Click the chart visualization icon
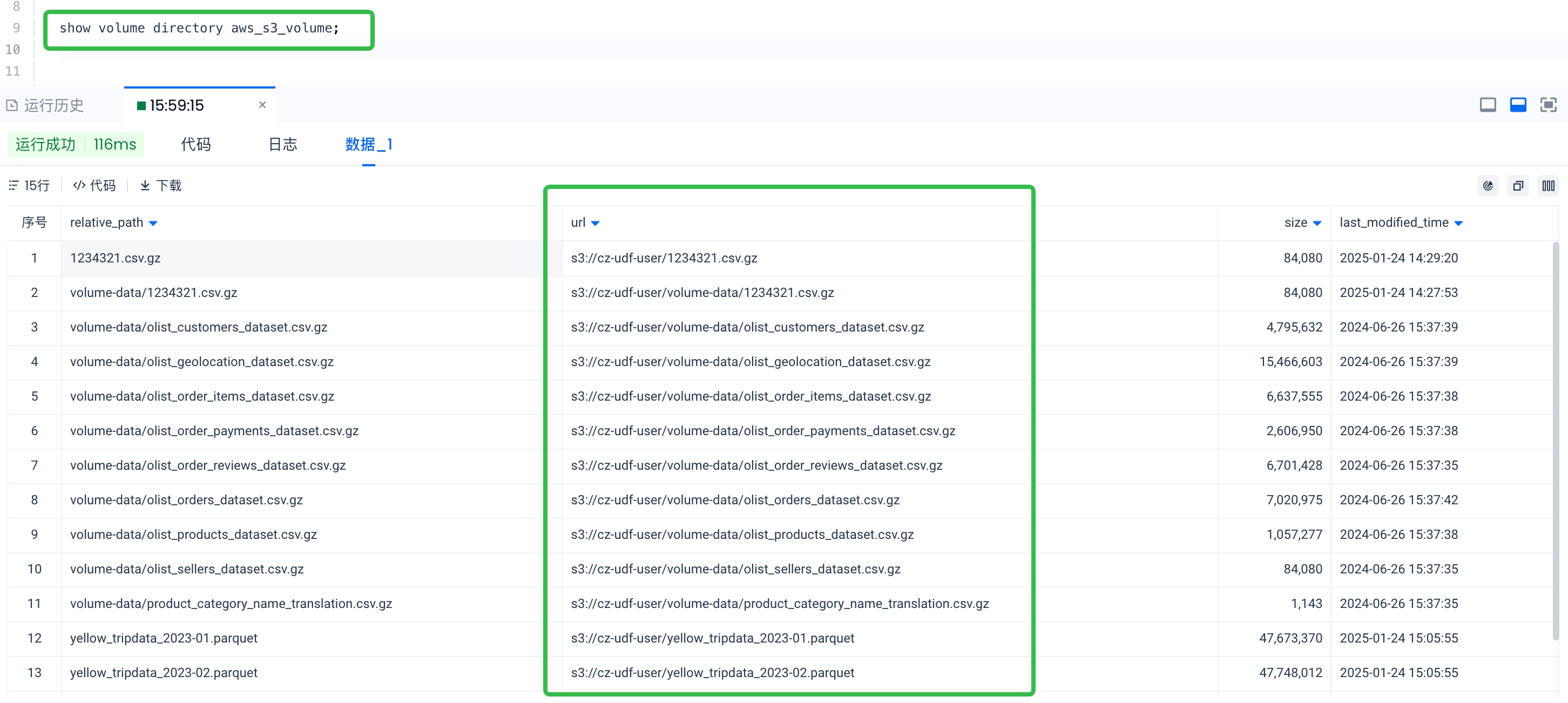Viewport: 1568px width, 703px height. [1488, 186]
